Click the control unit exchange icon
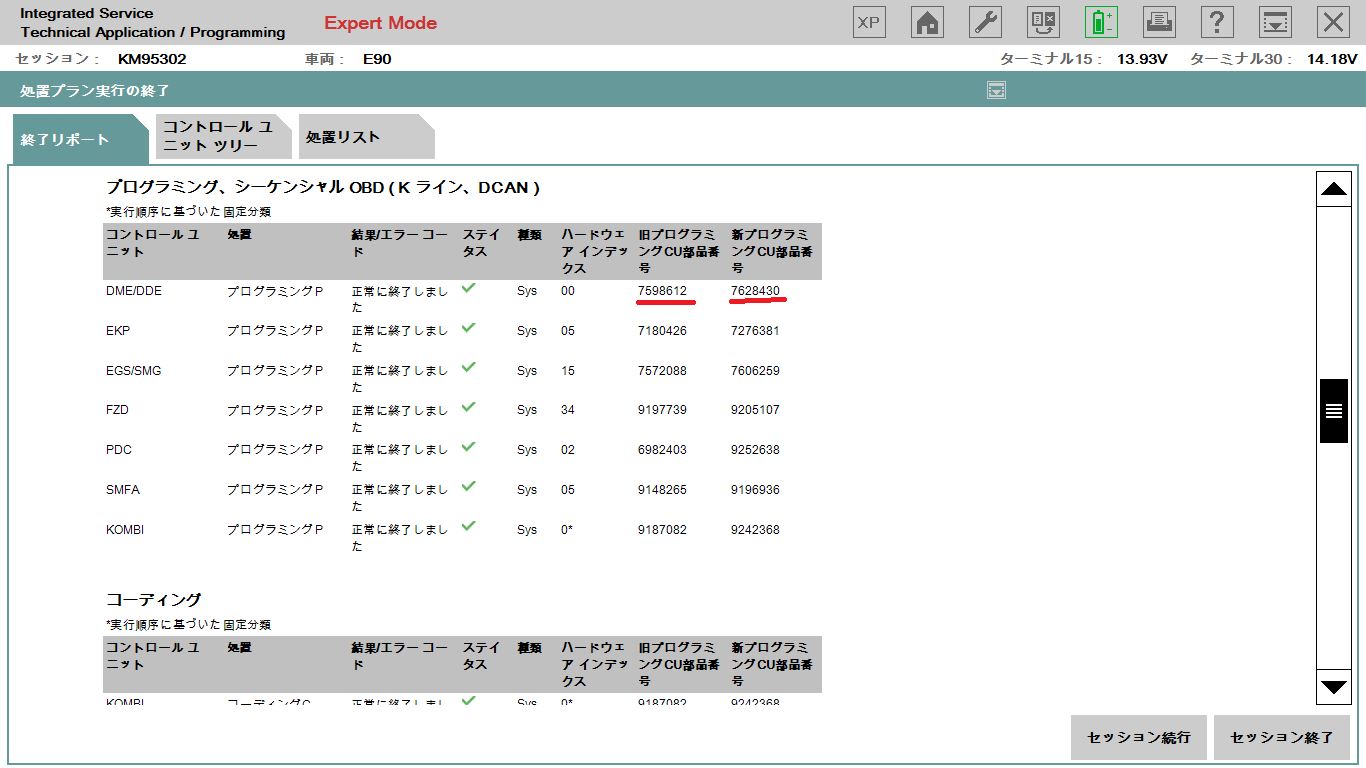1366x768 pixels. pyautogui.click(x=1043, y=22)
